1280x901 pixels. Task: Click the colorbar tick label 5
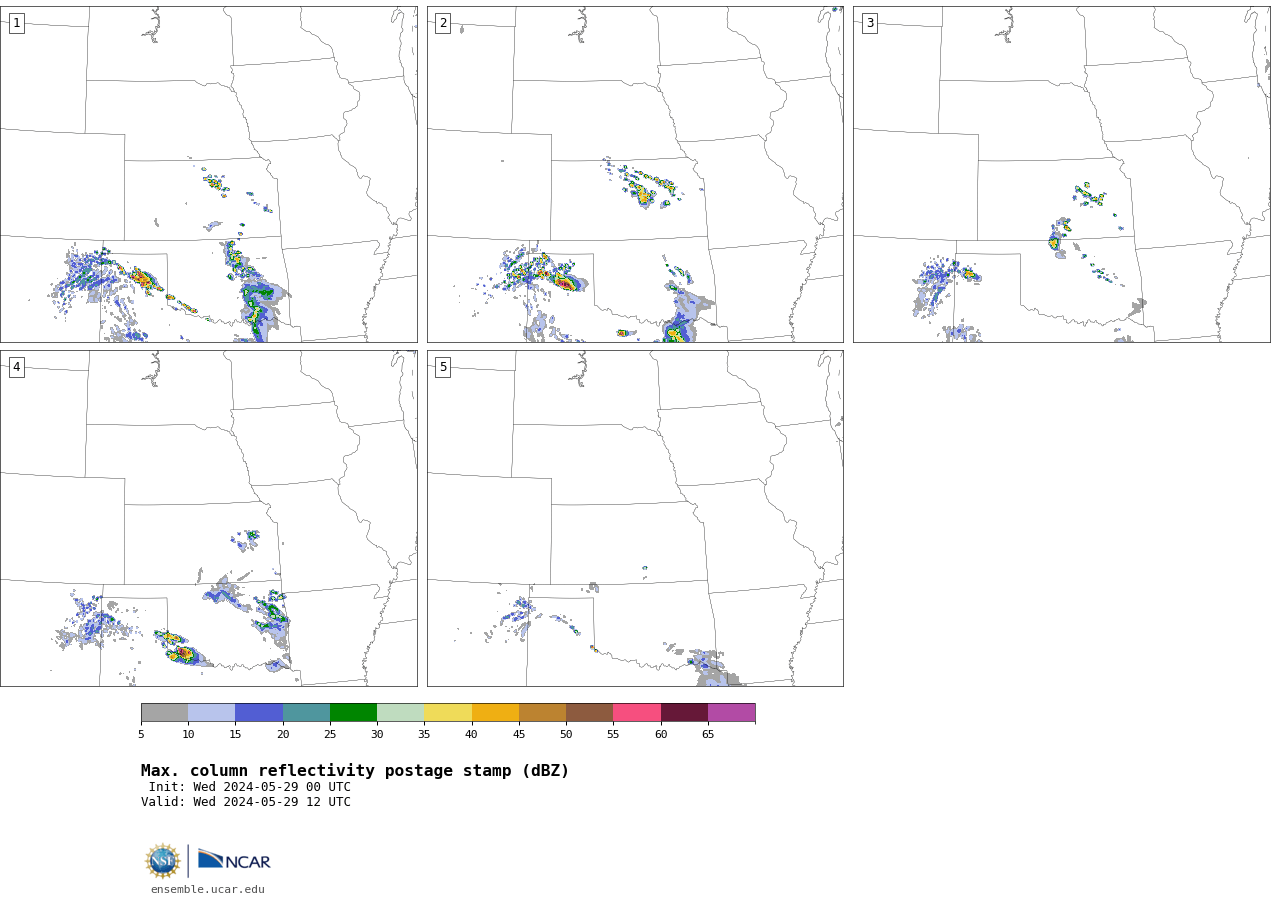[x=141, y=734]
